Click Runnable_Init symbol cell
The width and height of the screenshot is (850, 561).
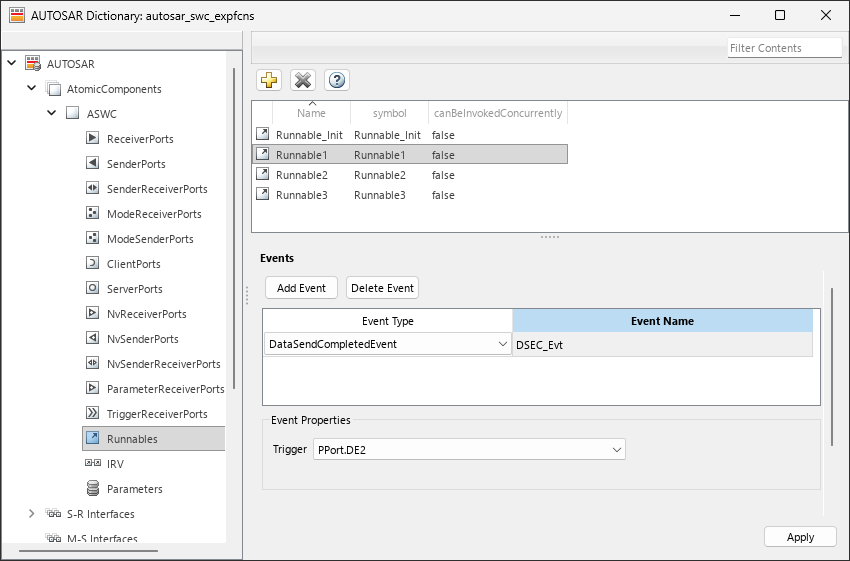click(387, 135)
